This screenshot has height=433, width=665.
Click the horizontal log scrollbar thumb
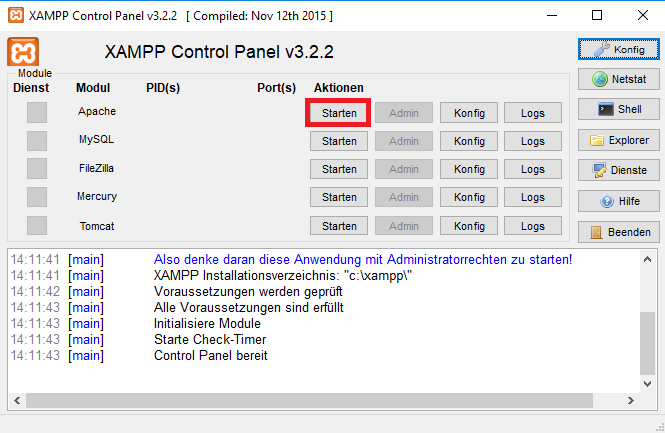tap(309, 400)
